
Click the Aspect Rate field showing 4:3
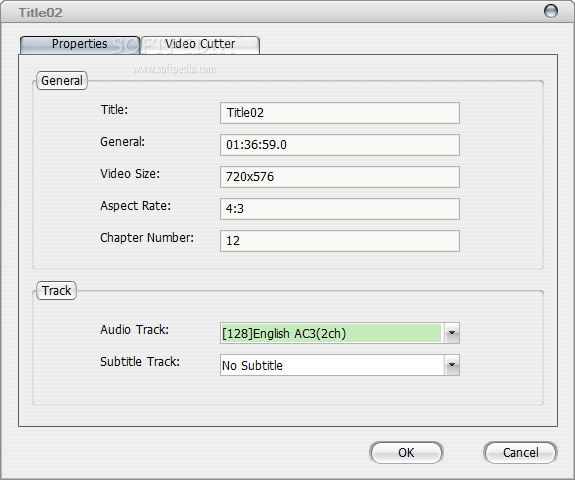340,209
